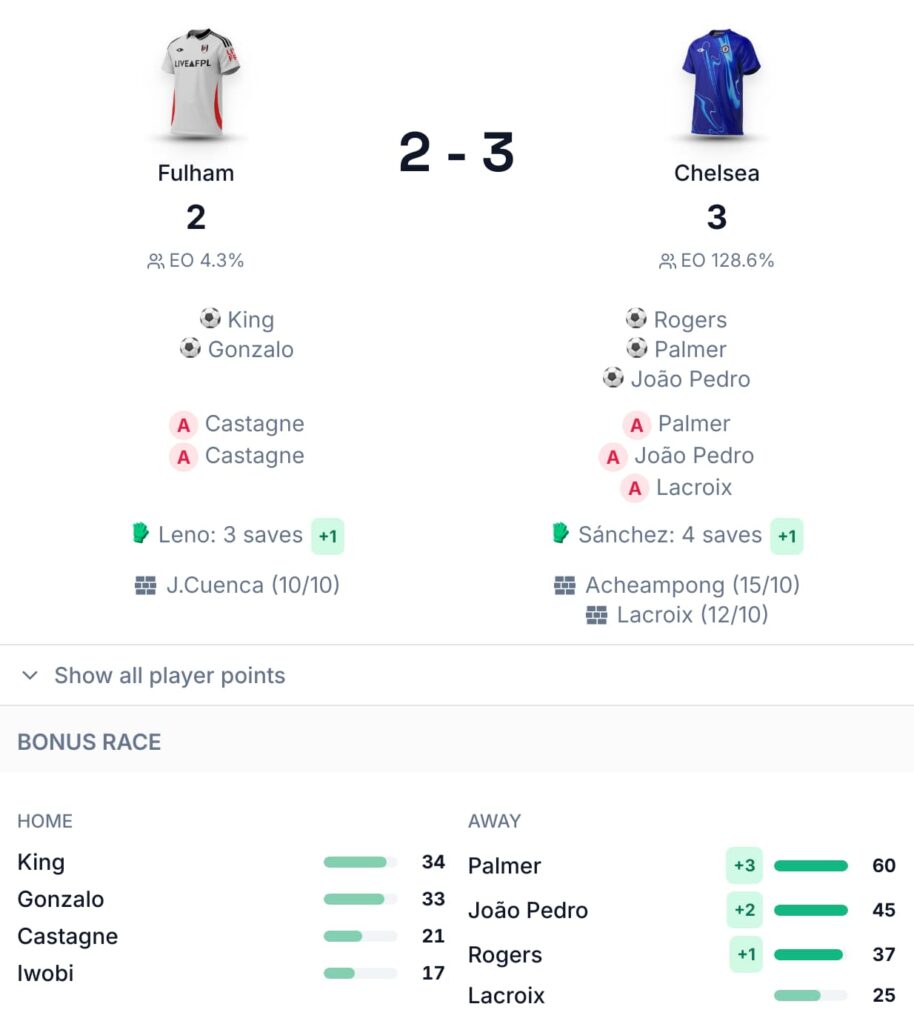
Task: Click the people icon beside EO 4.3%
Action: point(156,261)
